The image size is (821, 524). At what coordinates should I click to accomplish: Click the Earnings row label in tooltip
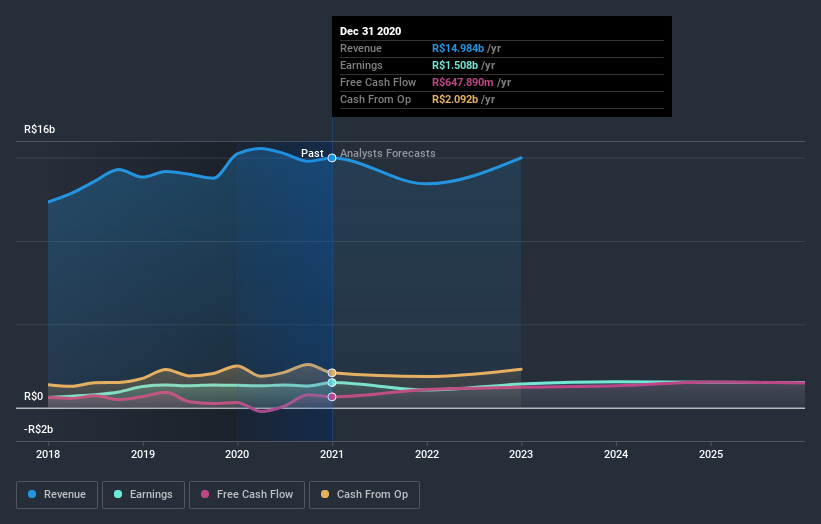tap(361, 65)
